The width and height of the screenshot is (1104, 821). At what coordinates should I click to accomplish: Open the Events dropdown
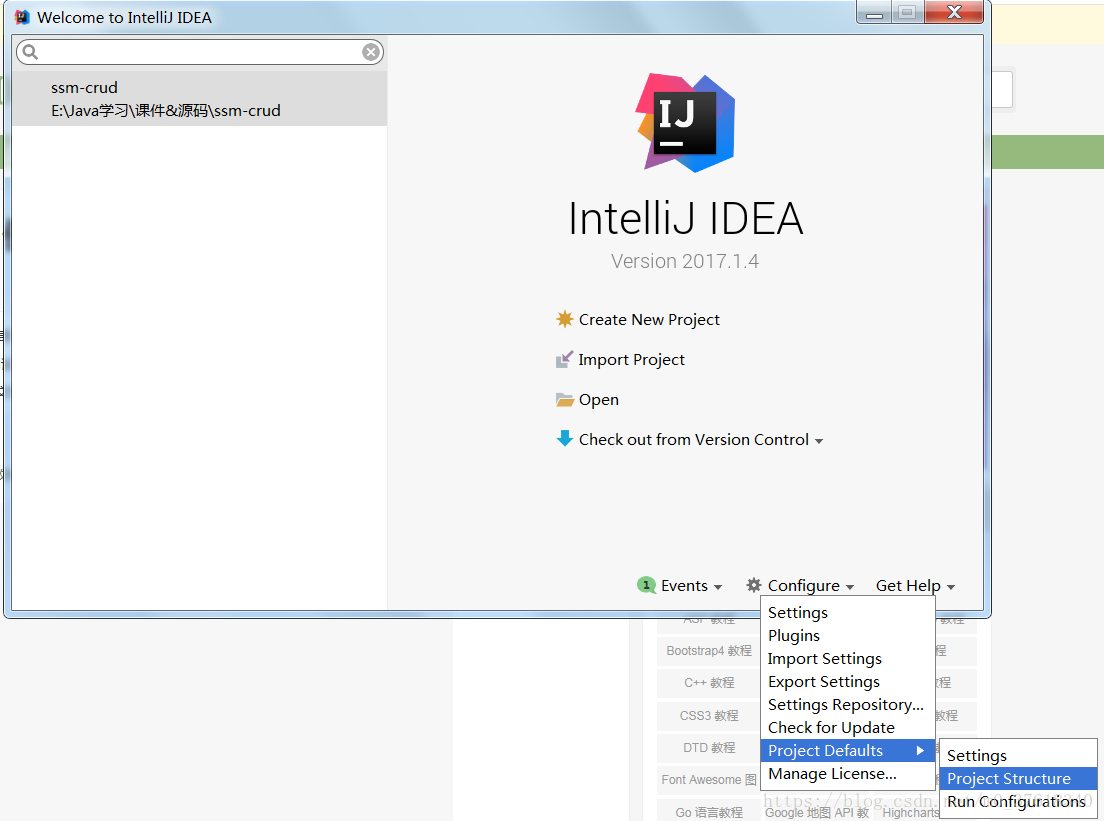click(691, 586)
